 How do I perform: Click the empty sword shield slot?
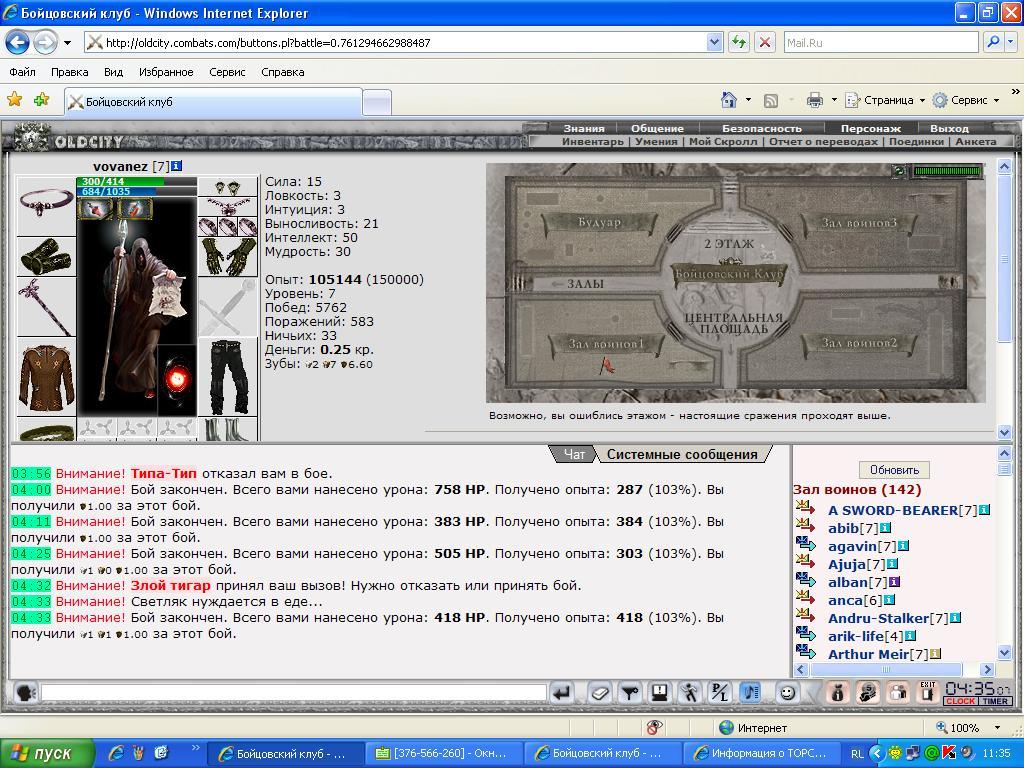228,307
